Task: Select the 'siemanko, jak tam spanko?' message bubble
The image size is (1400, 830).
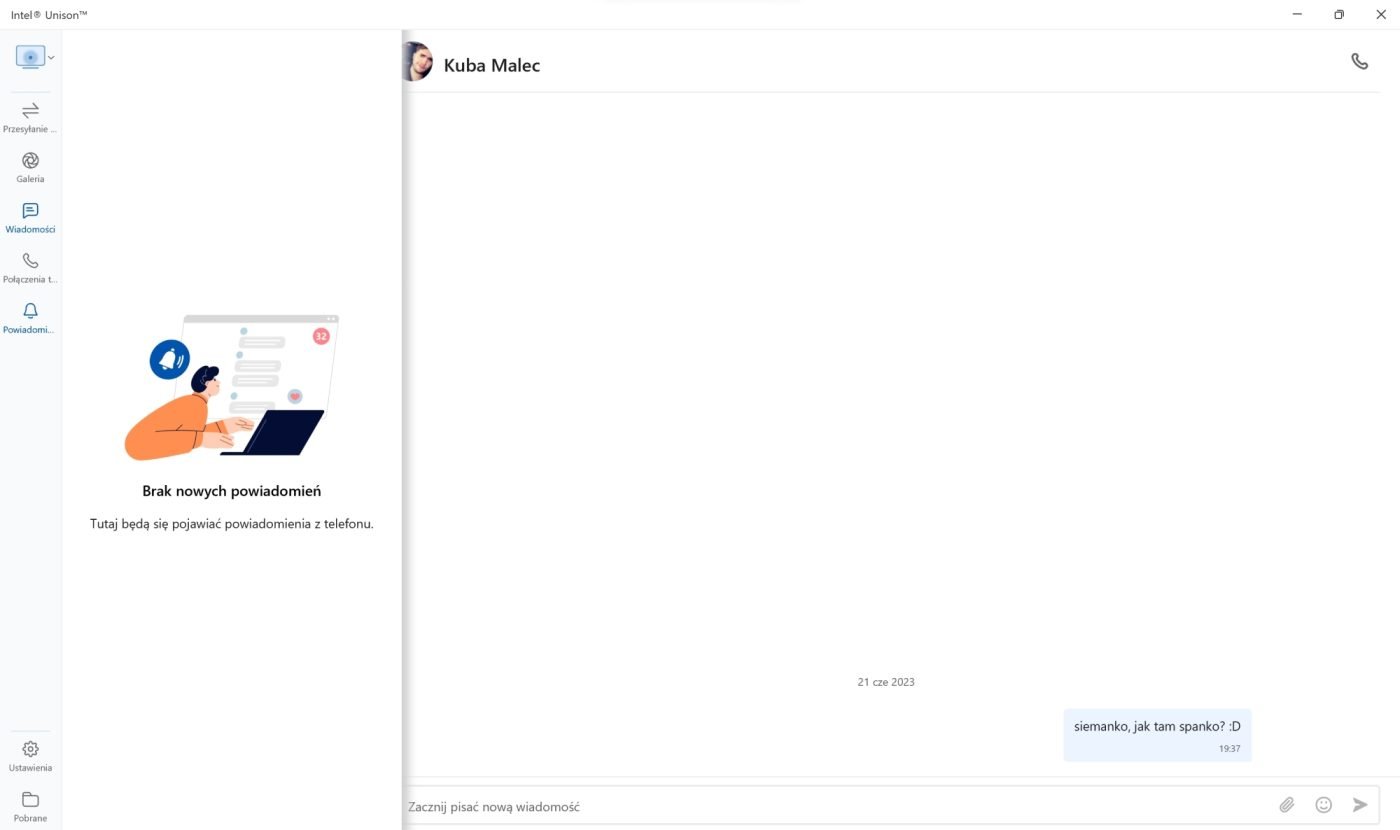Action: point(1157,735)
